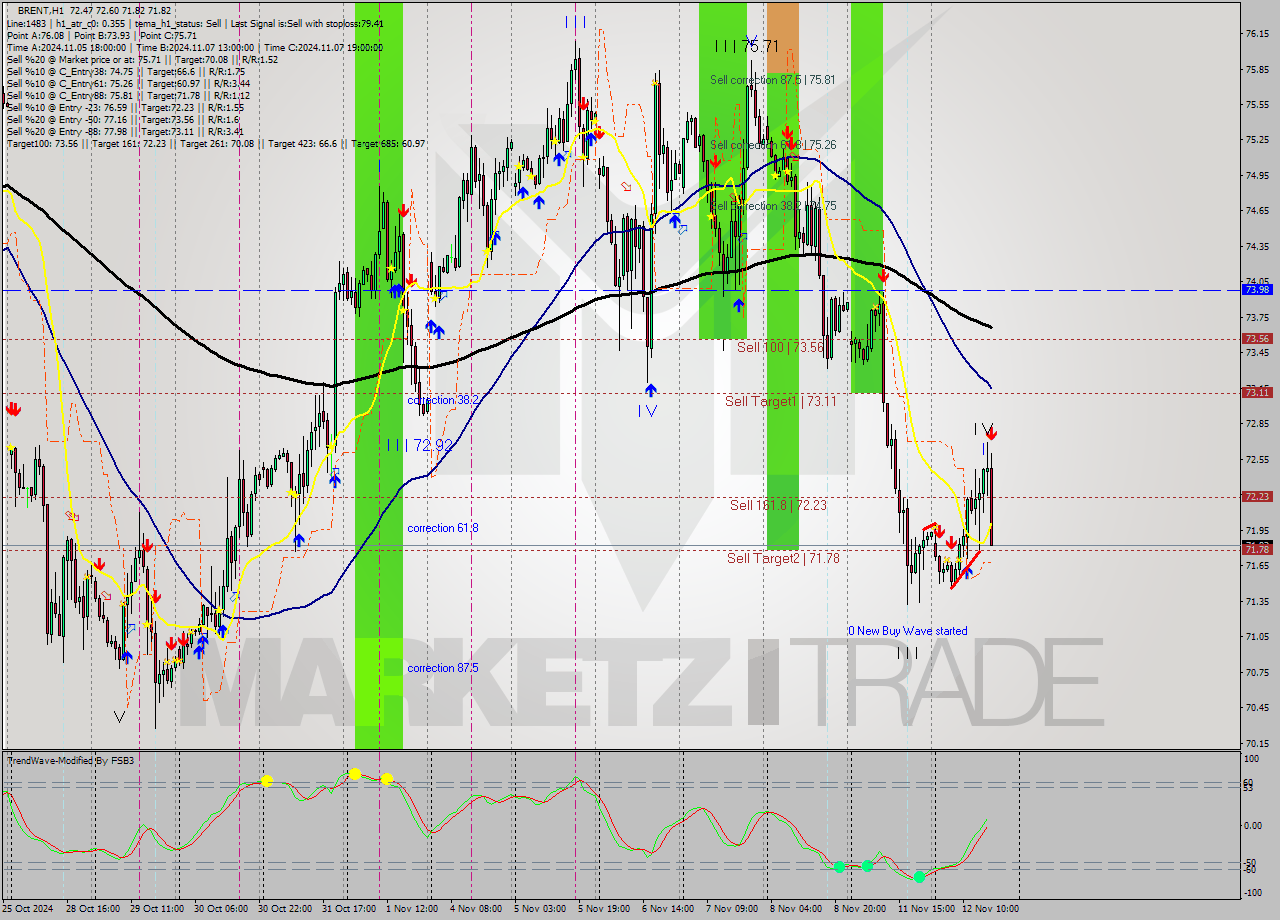This screenshot has width=1280, height=920.
Task: Click the 'Sell Target1 | 73.11' label
Action: 781,401
